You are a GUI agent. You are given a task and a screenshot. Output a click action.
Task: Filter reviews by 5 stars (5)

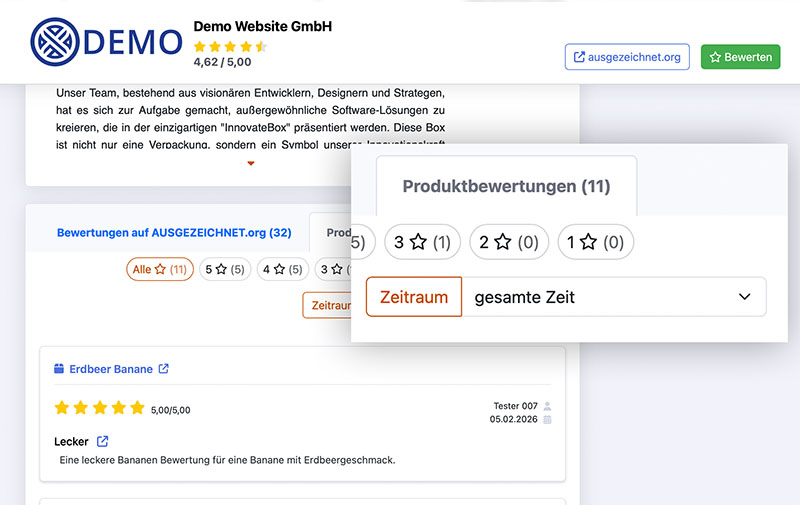click(224, 269)
